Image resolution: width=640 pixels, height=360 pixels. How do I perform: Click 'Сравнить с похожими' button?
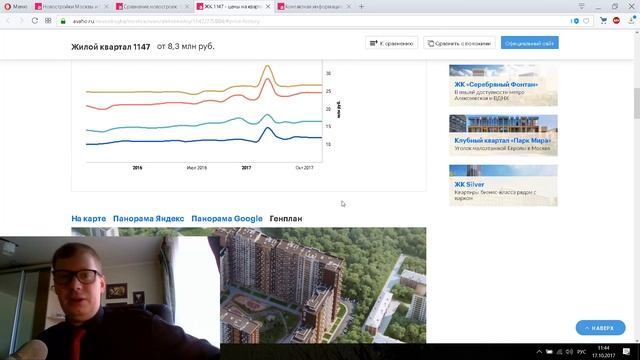pos(459,43)
